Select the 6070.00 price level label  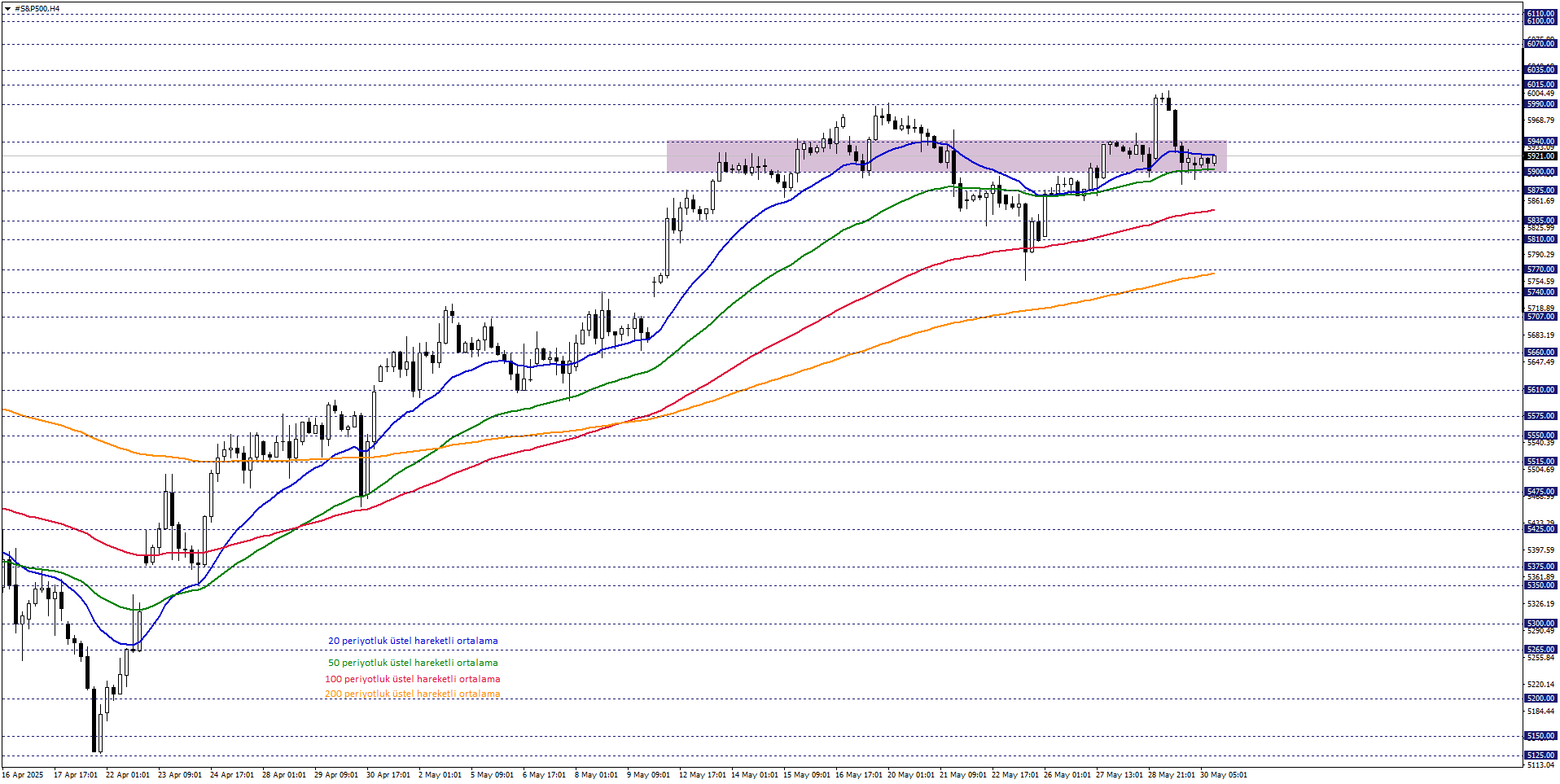coord(1540,44)
